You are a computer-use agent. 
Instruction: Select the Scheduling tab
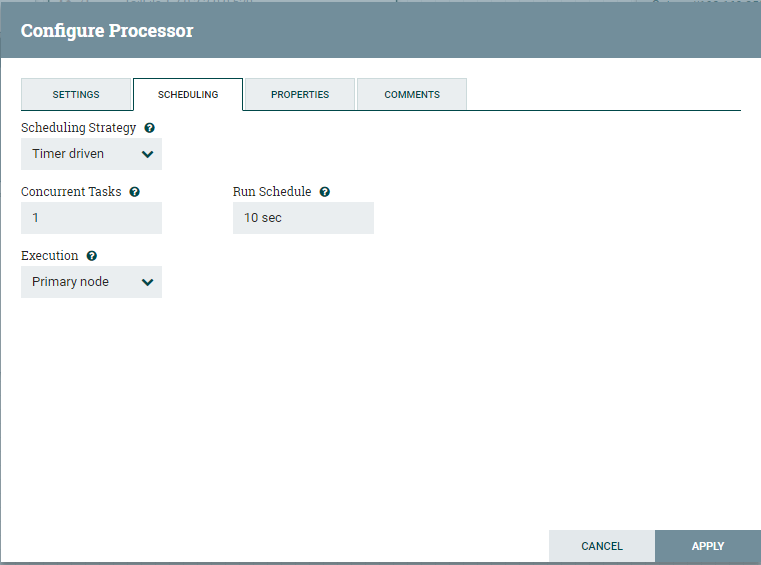pos(188,94)
